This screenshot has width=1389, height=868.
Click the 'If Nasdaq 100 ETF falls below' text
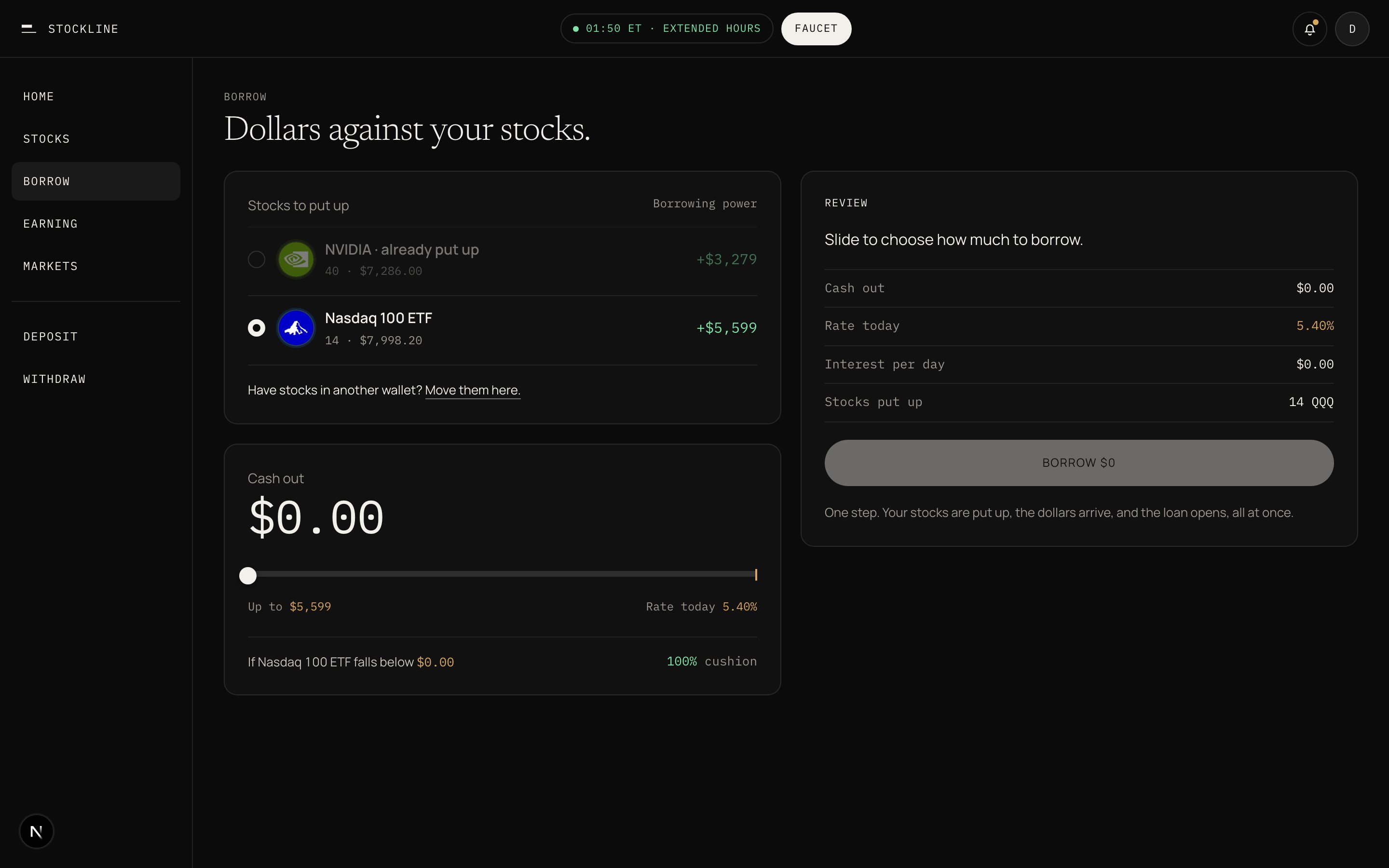tap(330, 662)
